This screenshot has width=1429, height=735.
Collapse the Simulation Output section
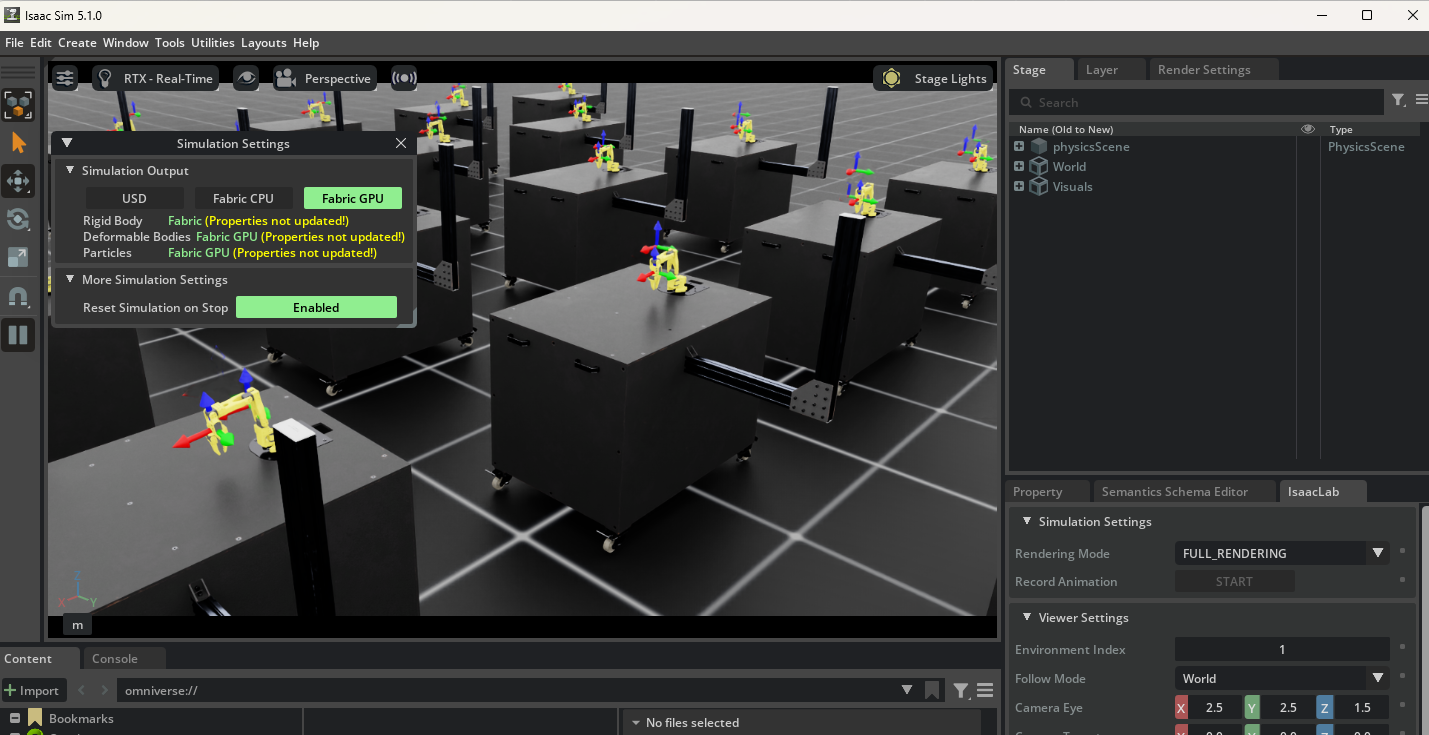(x=70, y=170)
